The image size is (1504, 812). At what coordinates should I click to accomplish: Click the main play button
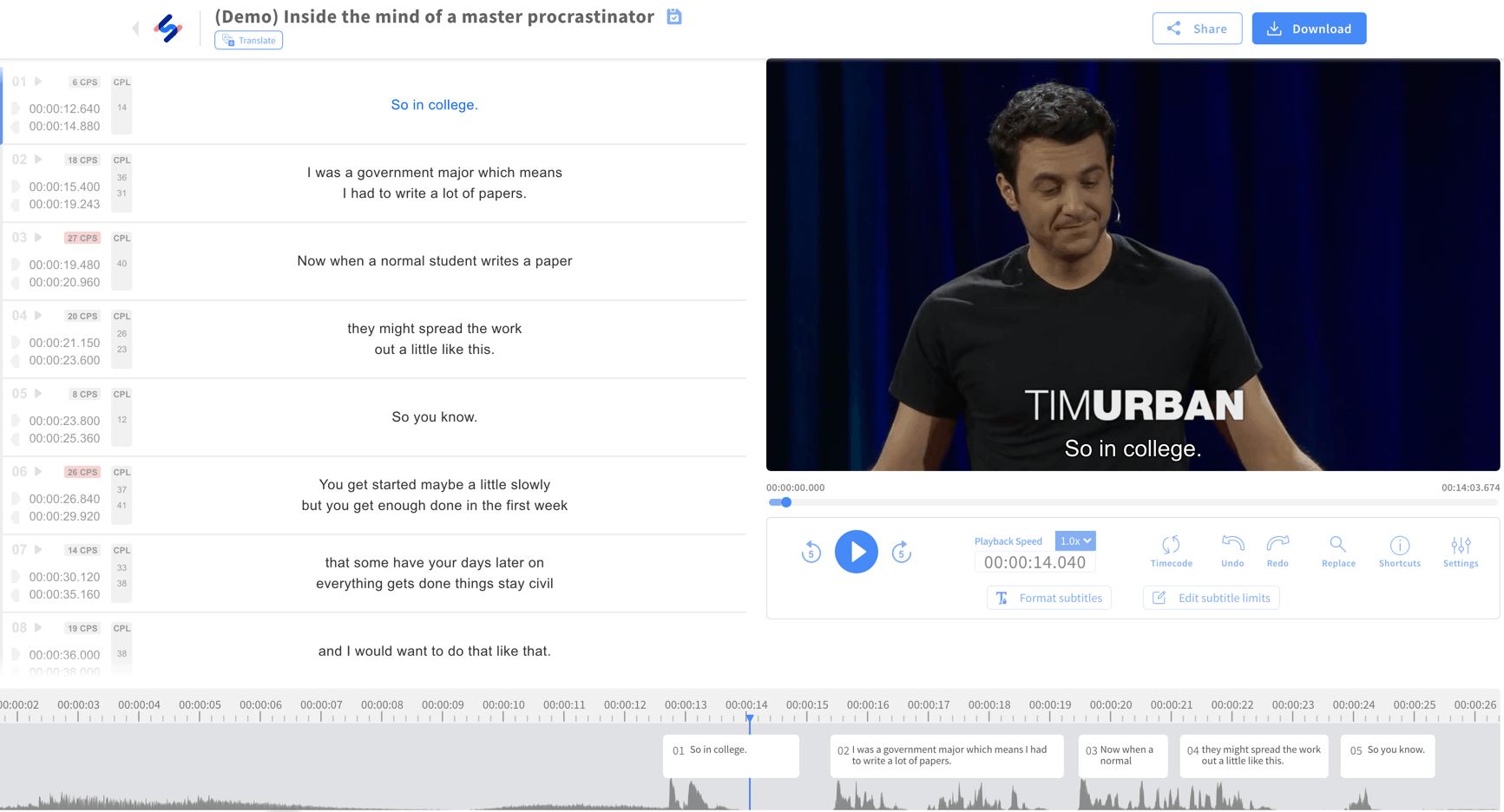[x=856, y=552]
